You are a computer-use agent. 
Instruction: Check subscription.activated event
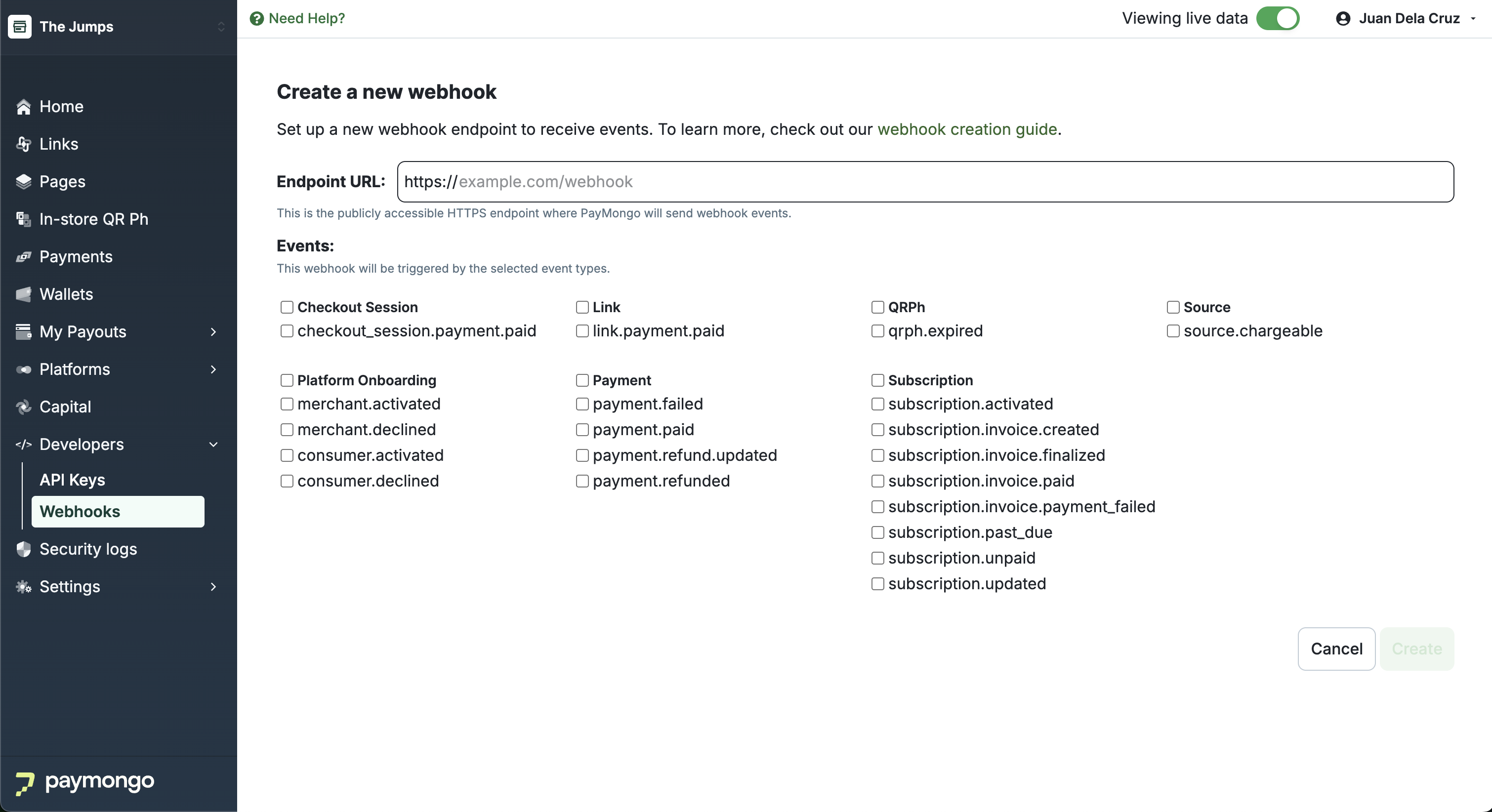pyautogui.click(x=877, y=404)
